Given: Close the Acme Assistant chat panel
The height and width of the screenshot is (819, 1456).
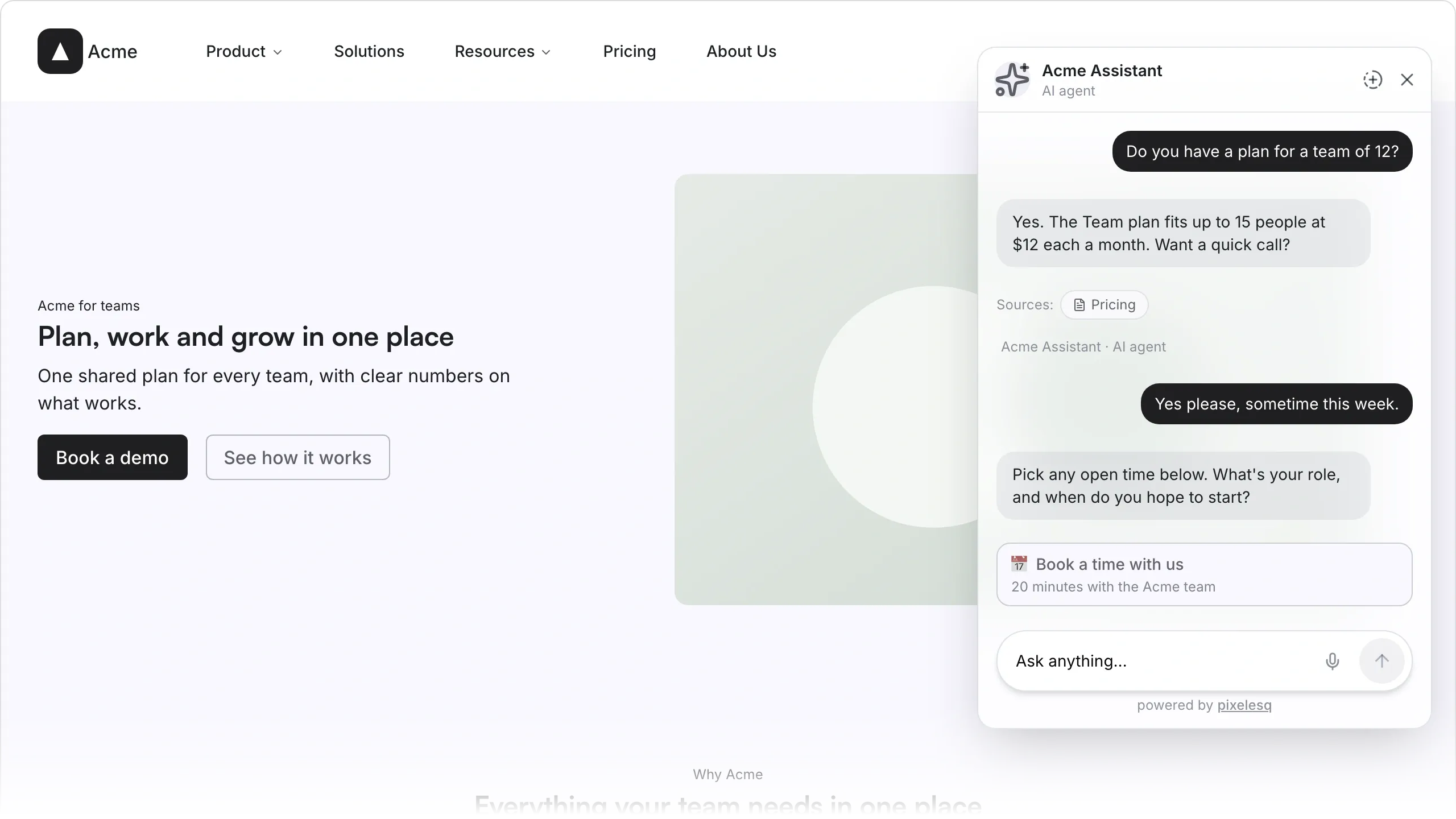Looking at the screenshot, I should point(1407,80).
